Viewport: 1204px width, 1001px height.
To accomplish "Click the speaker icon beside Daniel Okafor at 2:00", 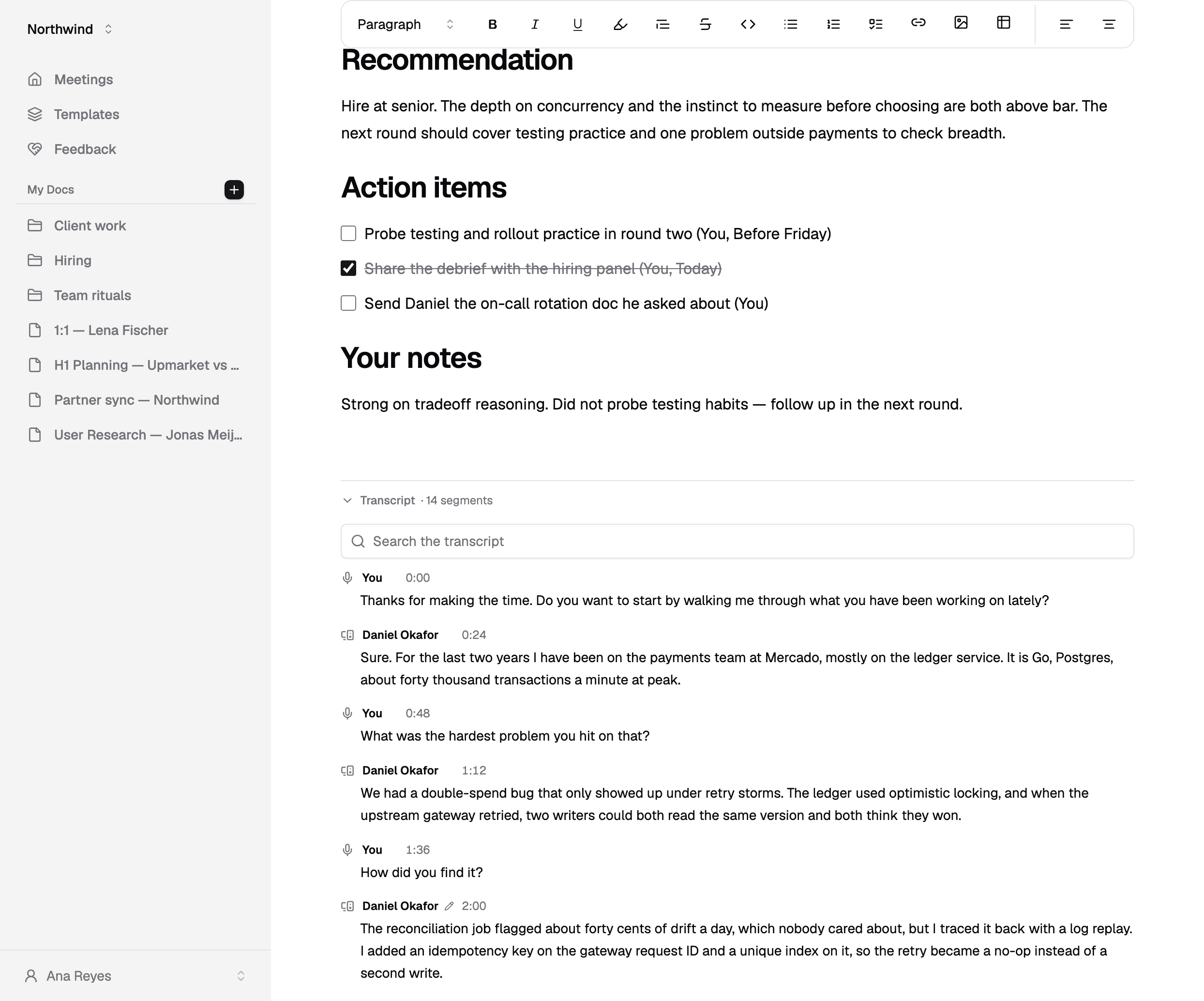I will pyautogui.click(x=347, y=906).
